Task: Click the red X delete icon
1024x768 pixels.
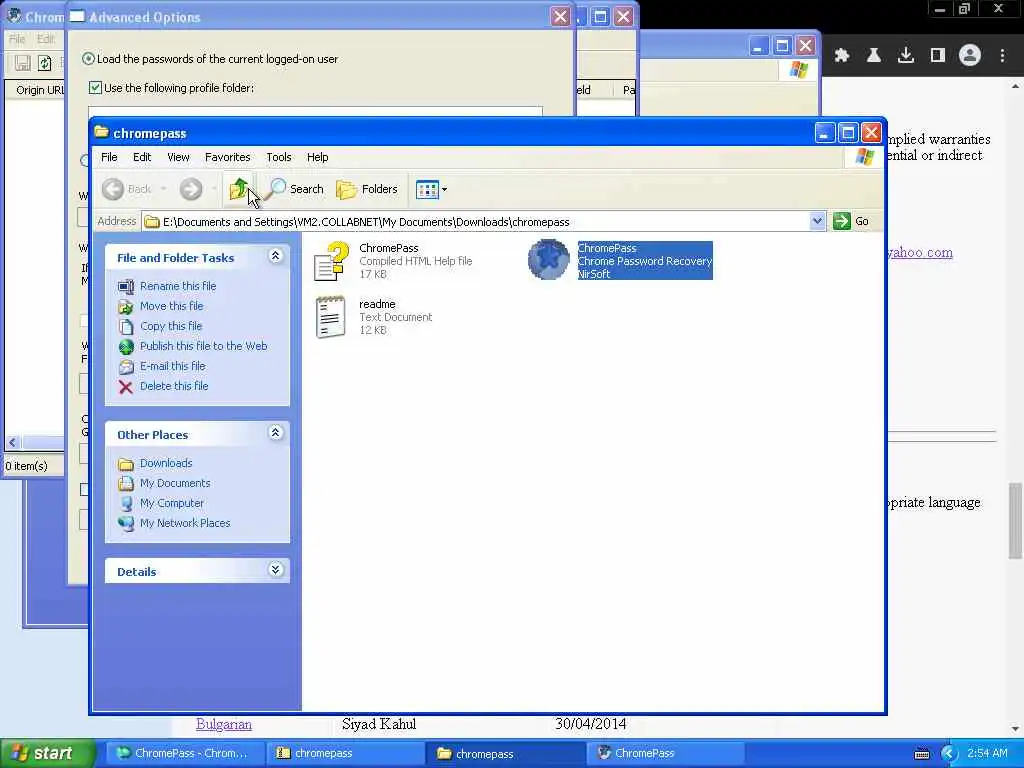Action: click(x=126, y=387)
